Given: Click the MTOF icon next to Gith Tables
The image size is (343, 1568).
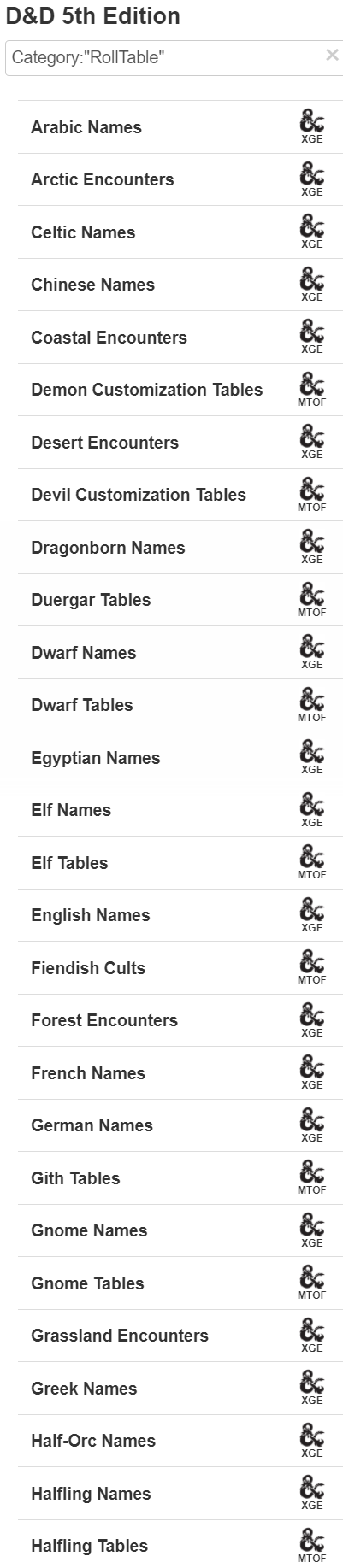Looking at the screenshot, I should coord(312,1177).
